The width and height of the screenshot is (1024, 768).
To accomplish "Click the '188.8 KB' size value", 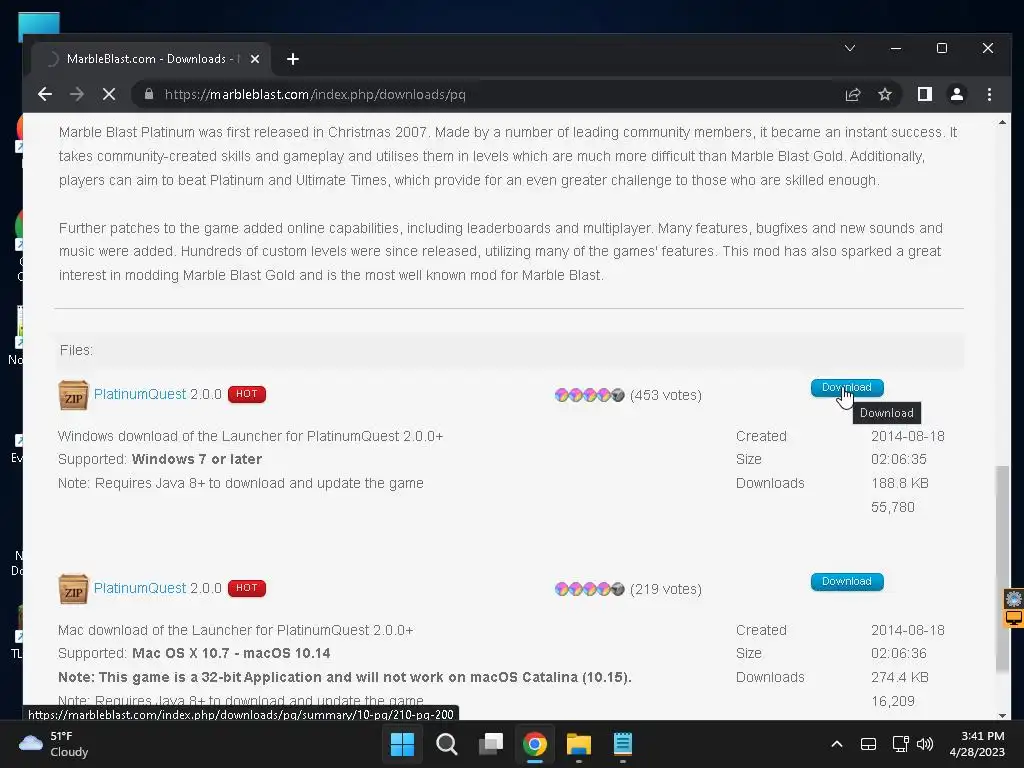I will (x=899, y=483).
